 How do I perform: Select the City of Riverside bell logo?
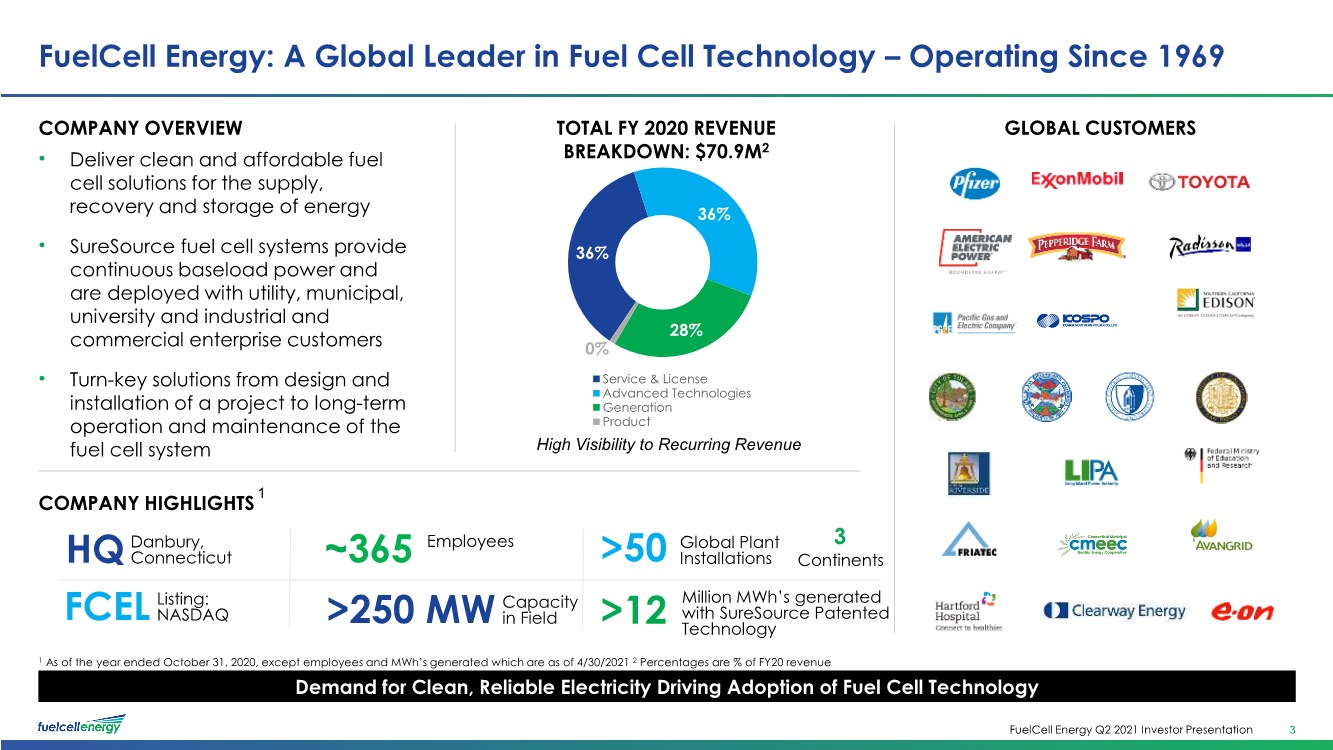969,473
